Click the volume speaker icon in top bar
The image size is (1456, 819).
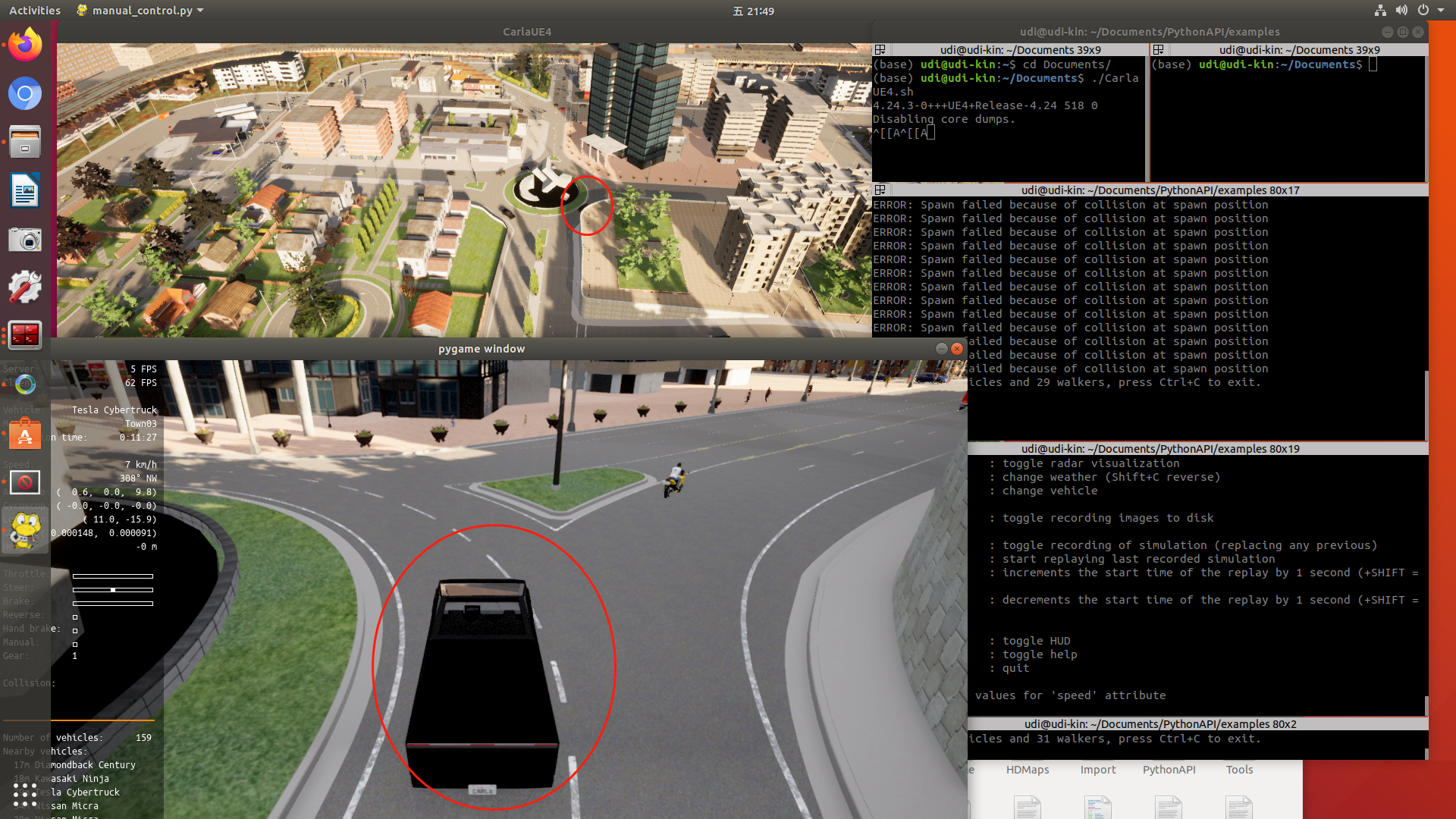point(1401,11)
